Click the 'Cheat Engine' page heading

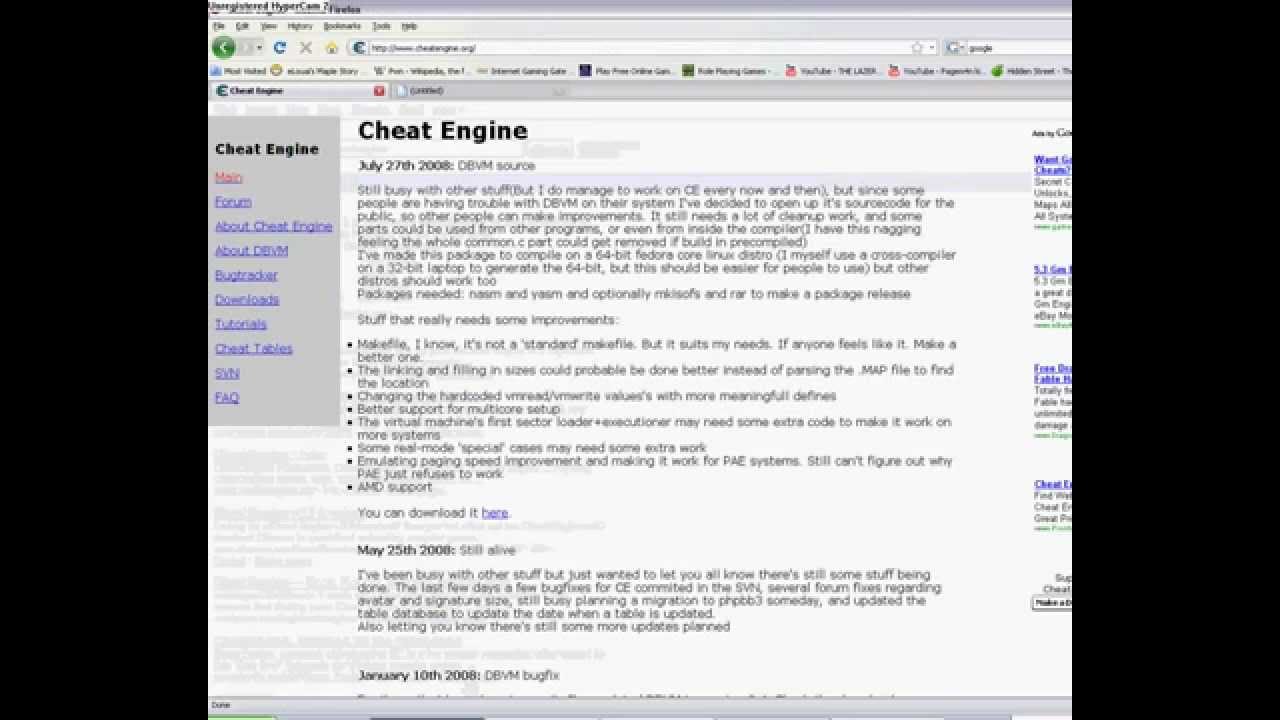pos(443,131)
